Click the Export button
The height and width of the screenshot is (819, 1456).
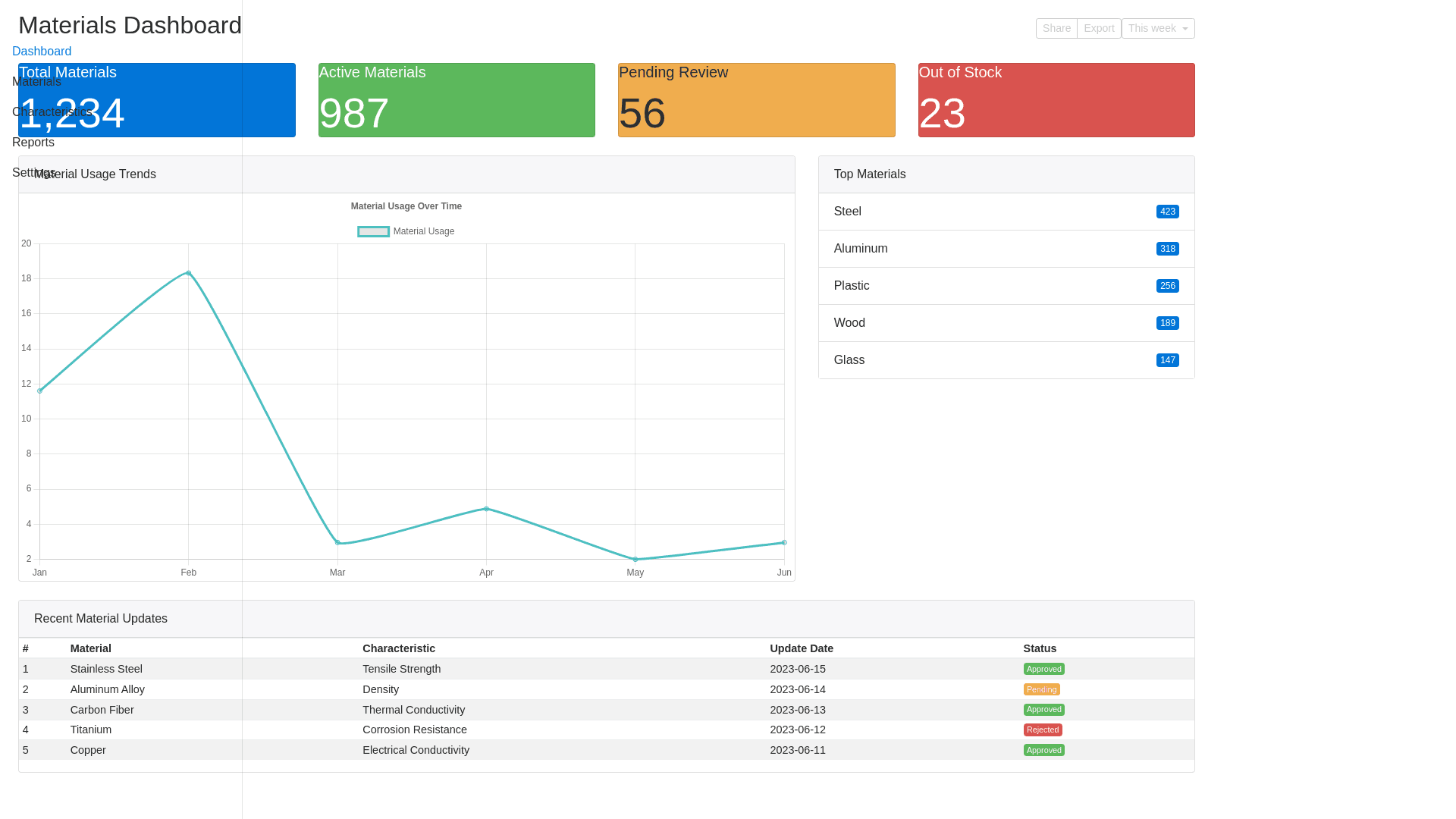click(x=1098, y=29)
